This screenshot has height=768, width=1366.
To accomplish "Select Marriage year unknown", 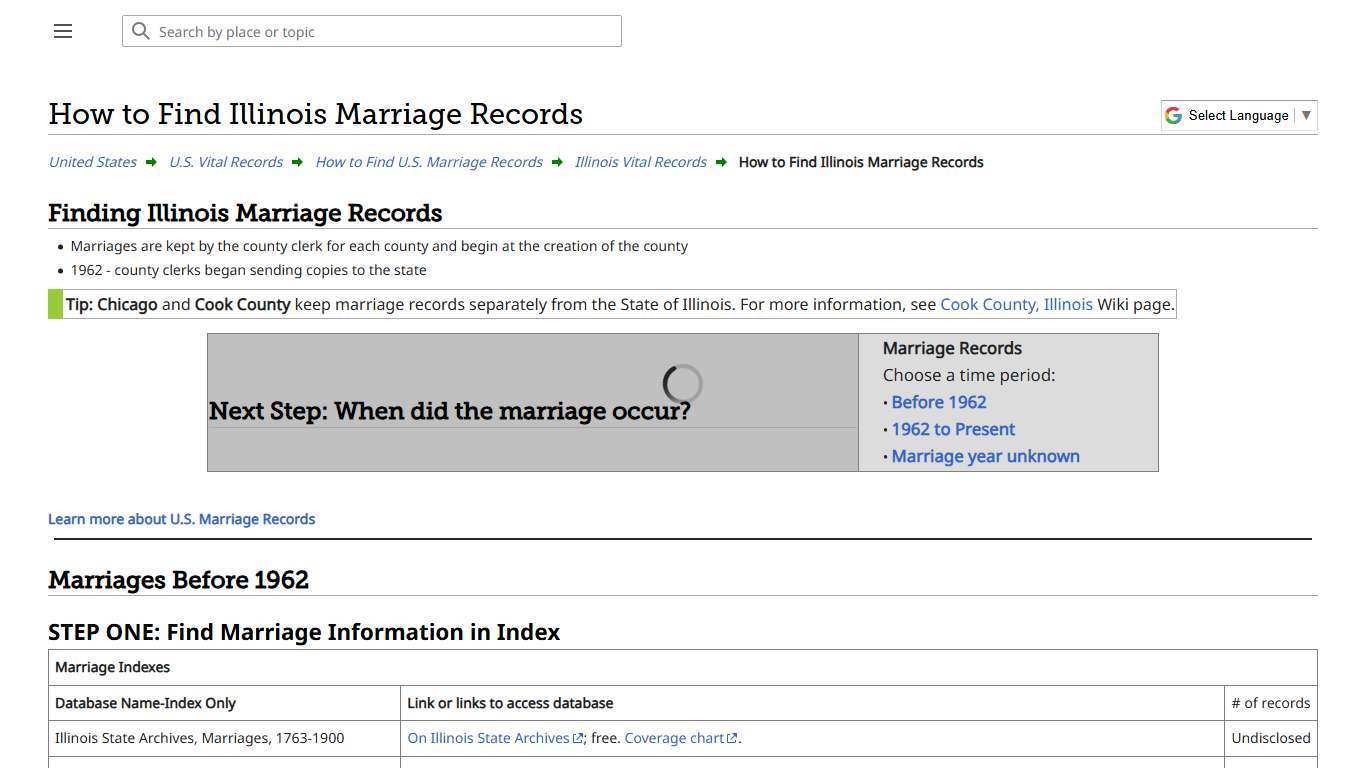I will click(x=985, y=456).
